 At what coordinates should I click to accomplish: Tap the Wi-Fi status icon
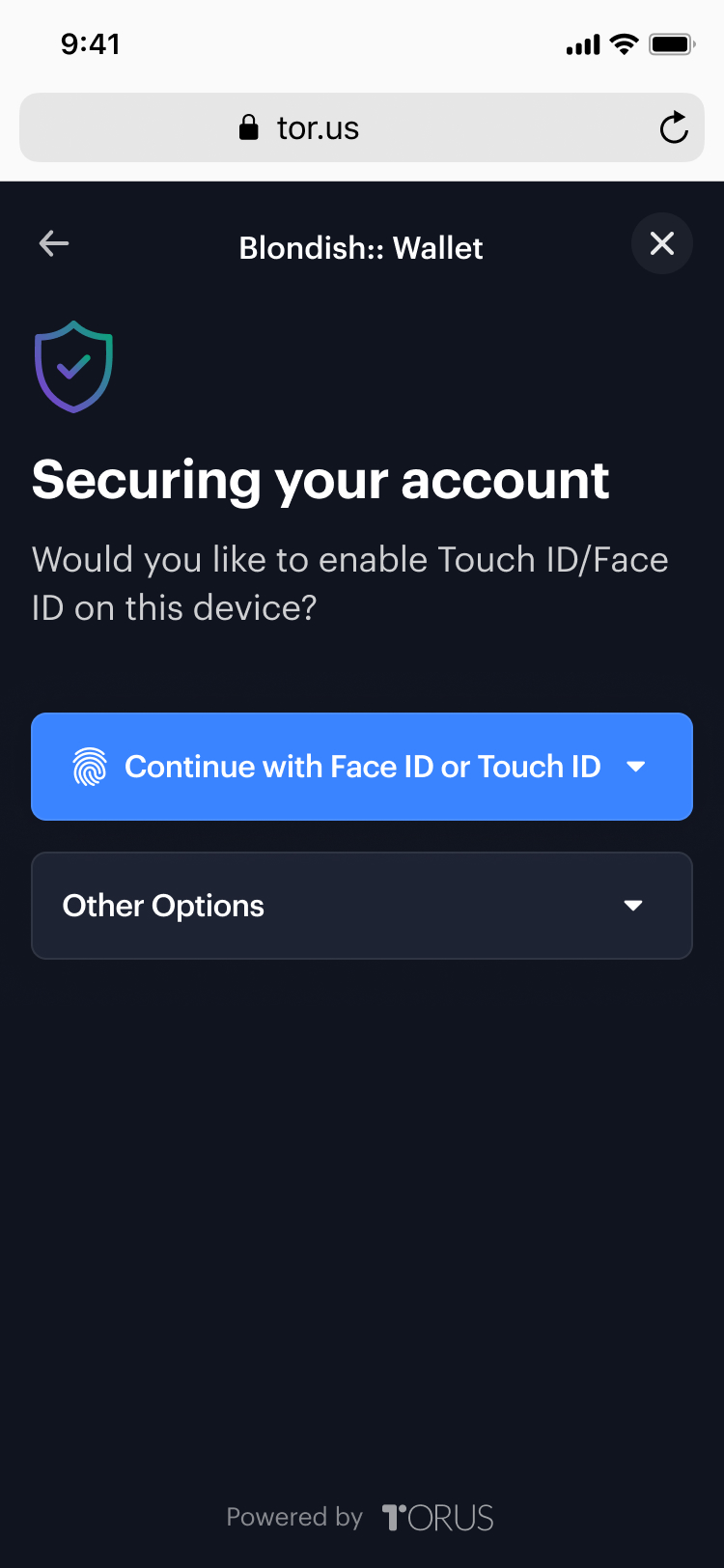625,44
